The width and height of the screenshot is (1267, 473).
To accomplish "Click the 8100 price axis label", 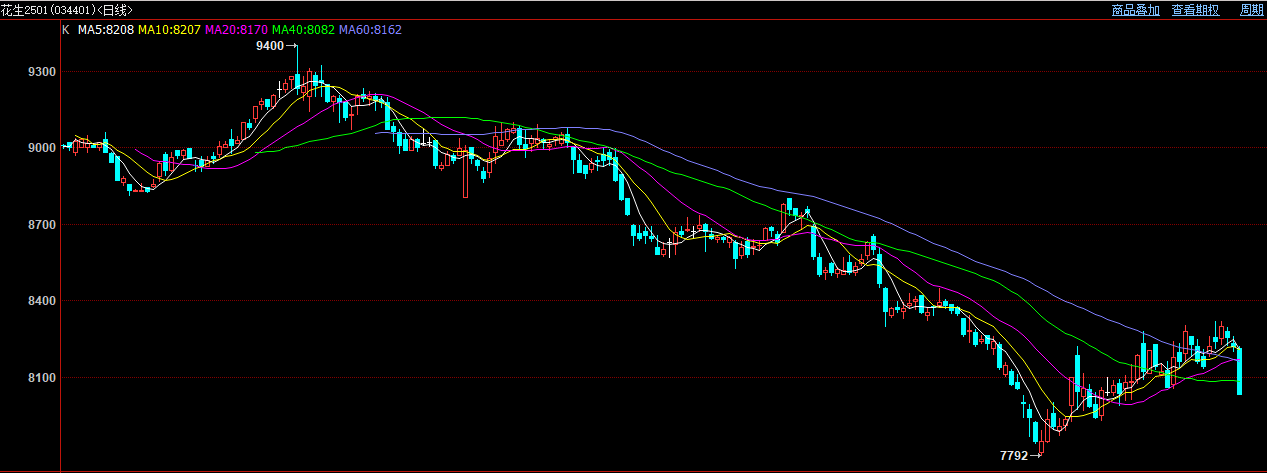I will coord(42,378).
